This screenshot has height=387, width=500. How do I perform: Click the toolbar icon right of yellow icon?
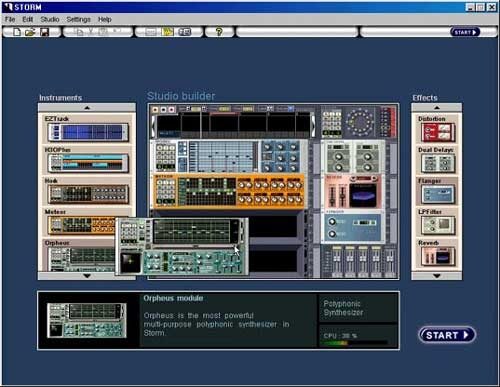click(185, 32)
